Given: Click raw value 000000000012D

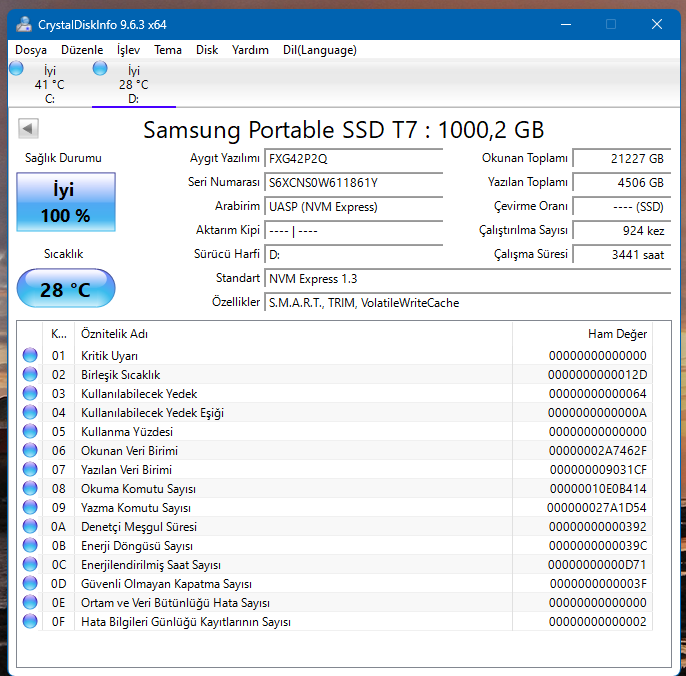Looking at the screenshot, I should (x=598, y=375).
